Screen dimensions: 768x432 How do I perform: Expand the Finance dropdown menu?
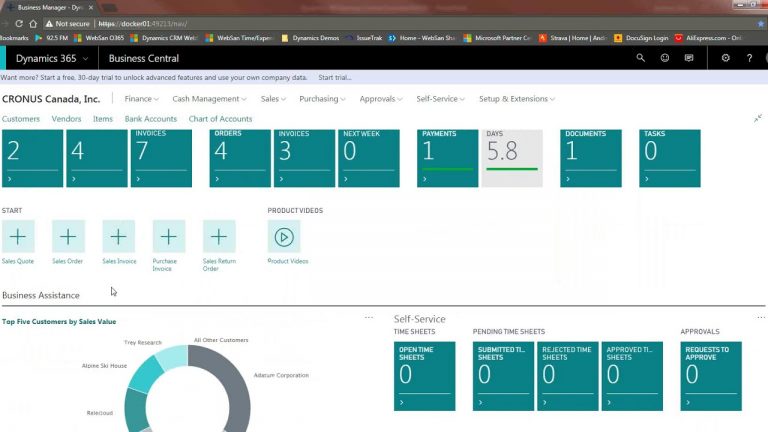tap(141, 99)
